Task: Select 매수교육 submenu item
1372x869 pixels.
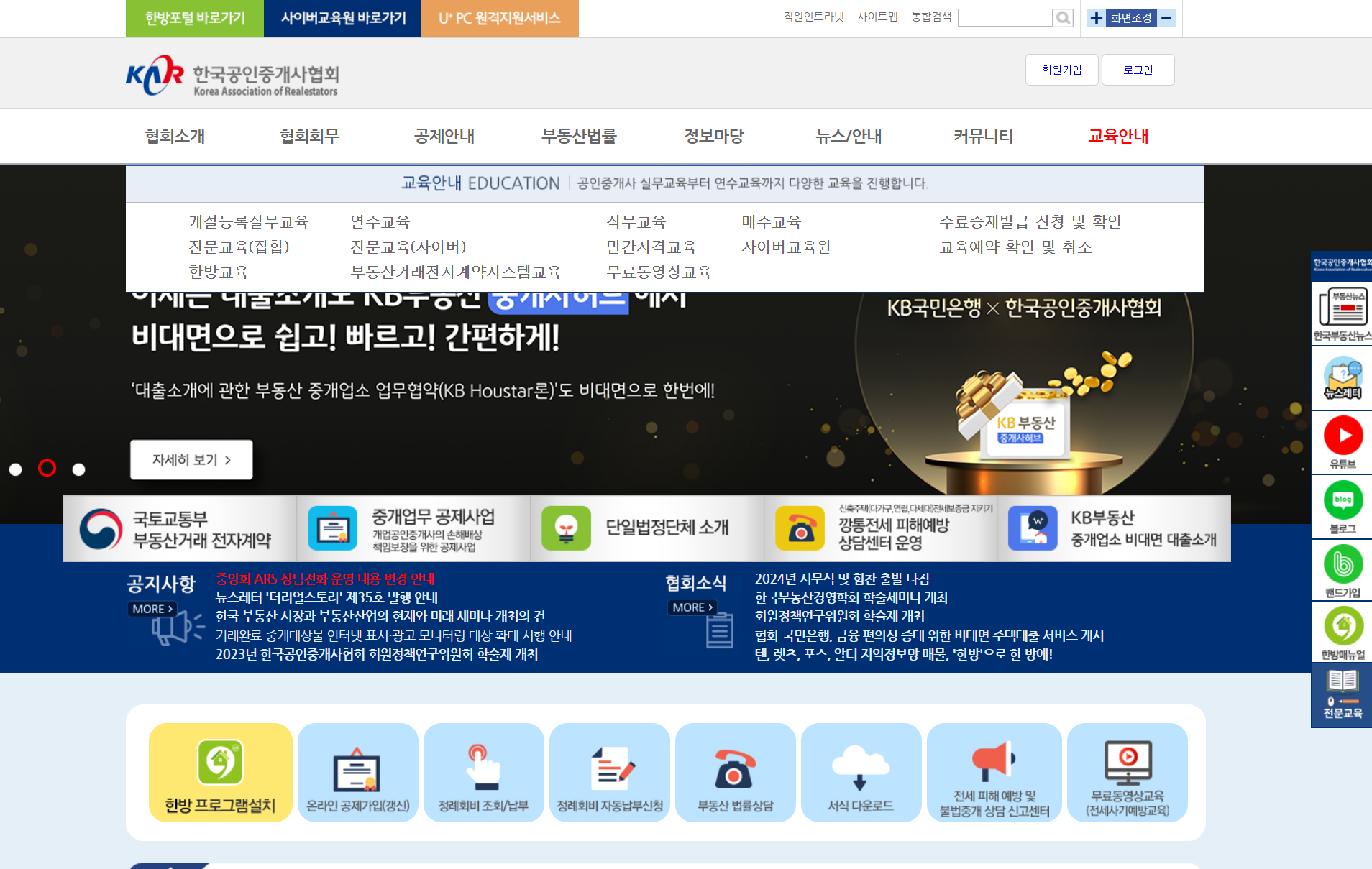Action: pyautogui.click(x=772, y=222)
